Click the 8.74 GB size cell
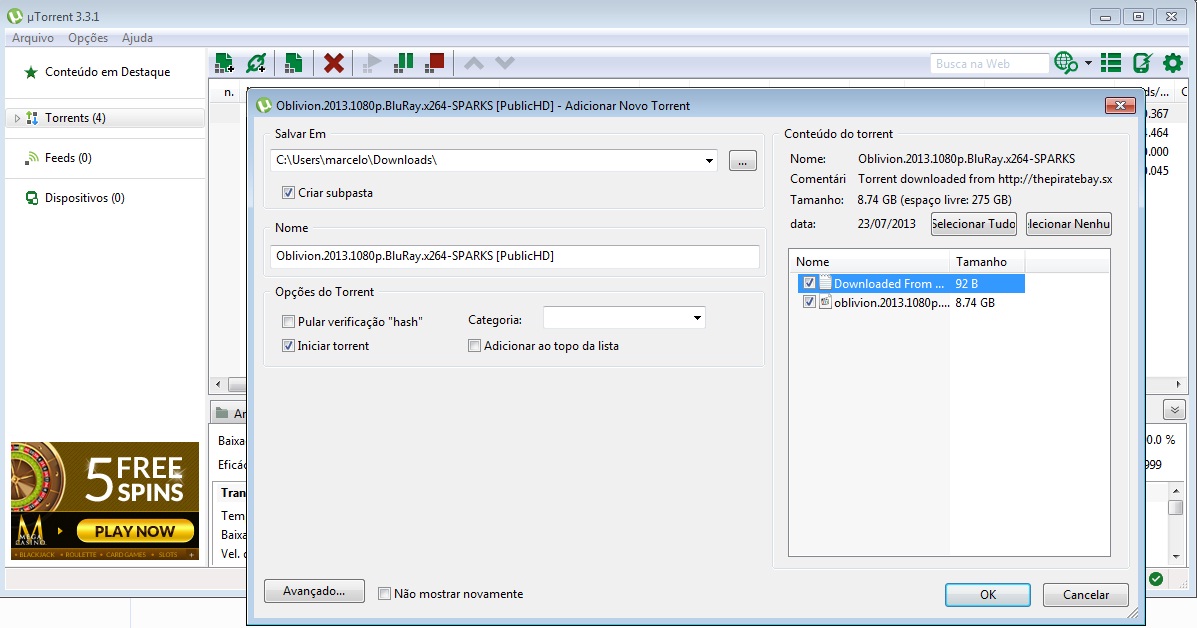The image size is (1197, 628). 975,302
